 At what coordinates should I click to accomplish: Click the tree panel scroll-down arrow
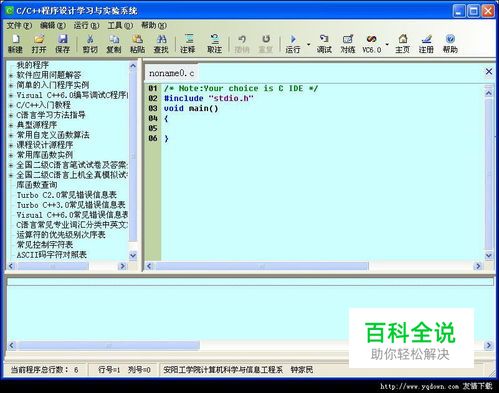[x=133, y=256]
